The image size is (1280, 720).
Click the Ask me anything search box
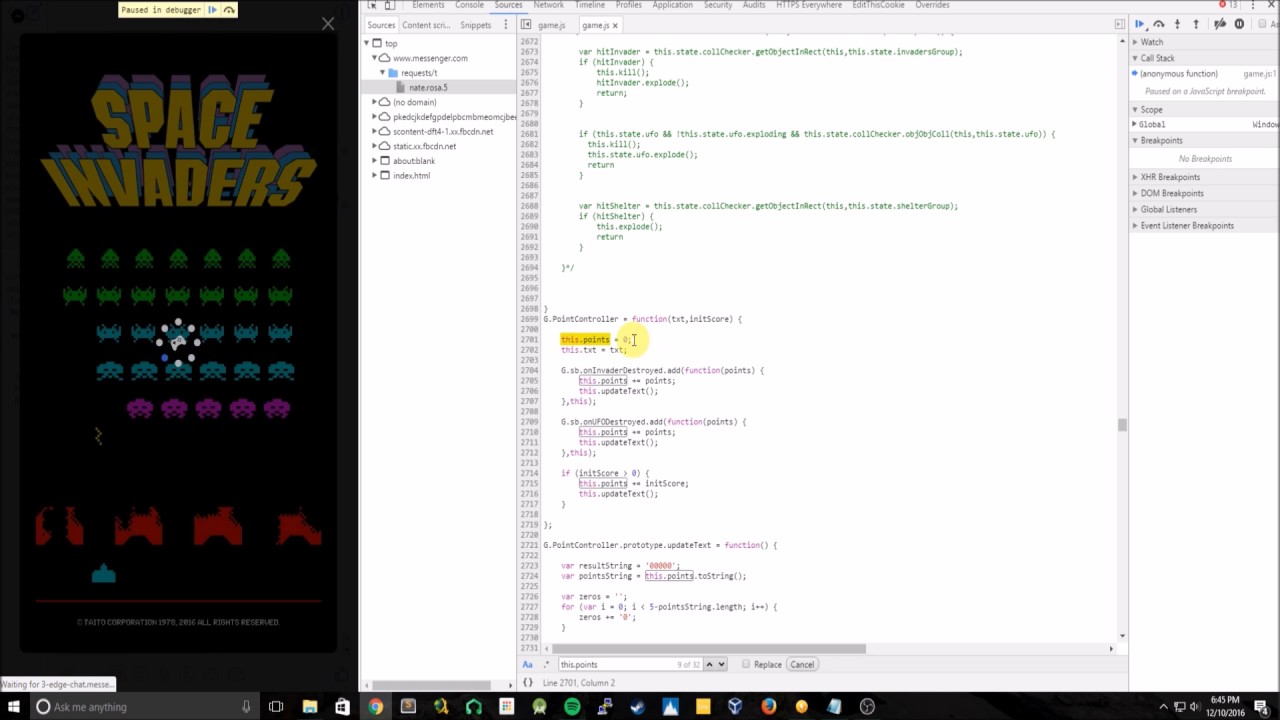coord(143,707)
